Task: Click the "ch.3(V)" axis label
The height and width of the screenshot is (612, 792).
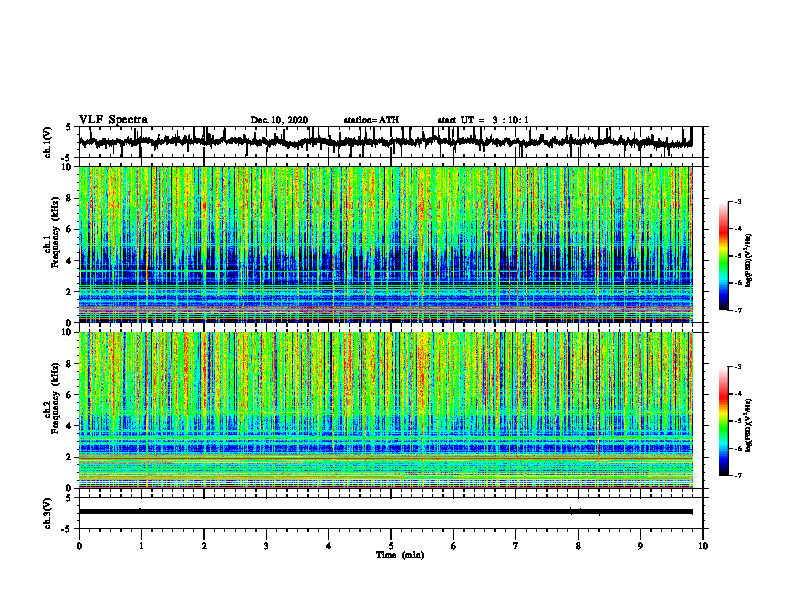Action: (x=48, y=513)
